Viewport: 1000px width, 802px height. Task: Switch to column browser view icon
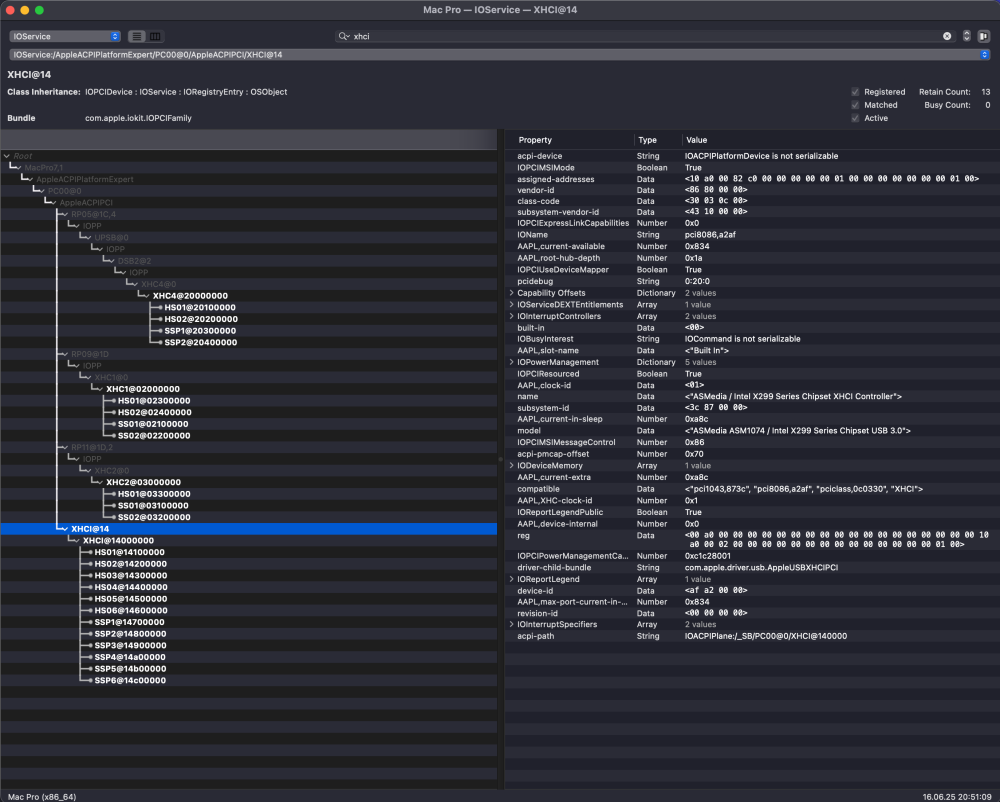tap(155, 36)
